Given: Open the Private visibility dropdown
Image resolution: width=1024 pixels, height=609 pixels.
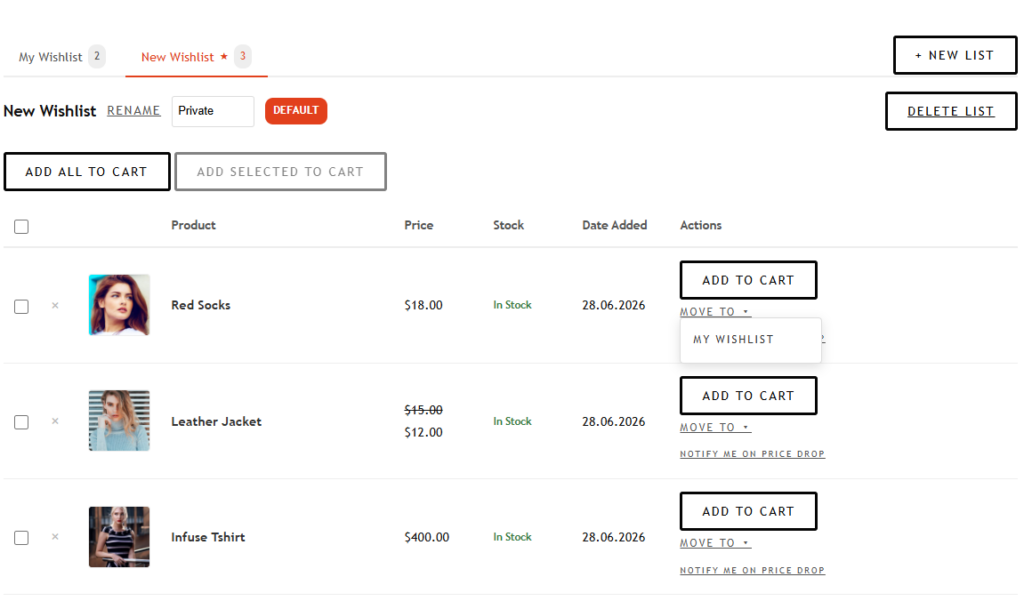Looking at the screenshot, I should 213,111.
